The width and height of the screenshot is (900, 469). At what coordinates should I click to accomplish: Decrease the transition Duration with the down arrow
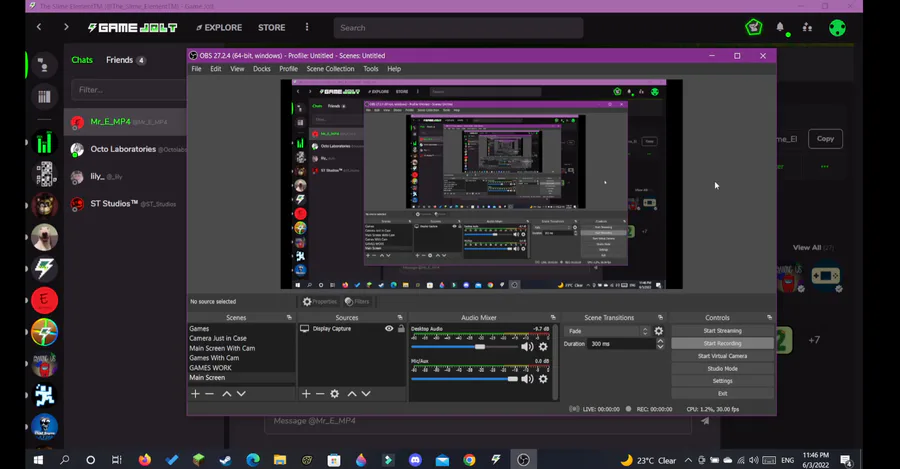pyautogui.click(x=660, y=347)
